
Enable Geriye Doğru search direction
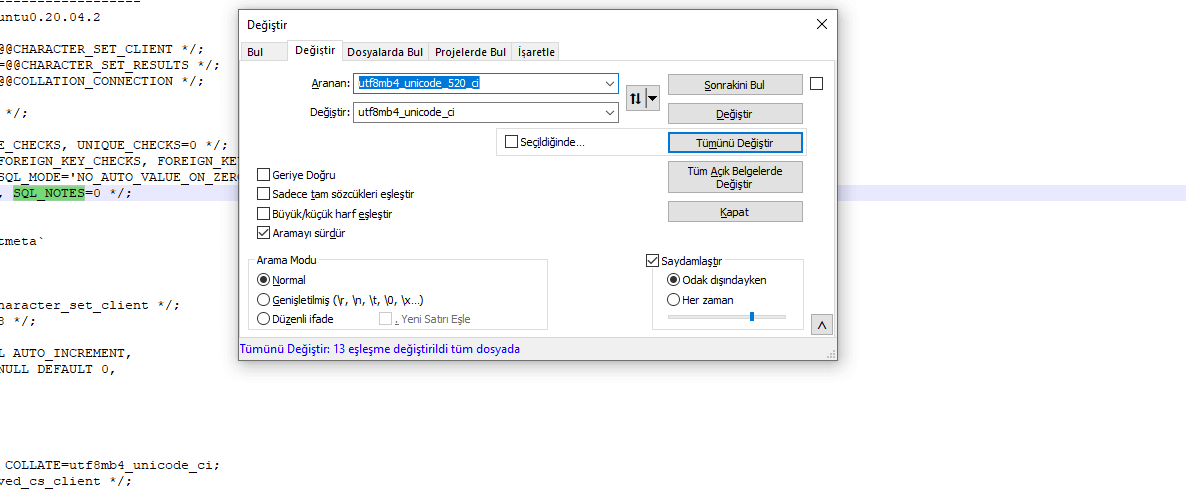coord(264,175)
